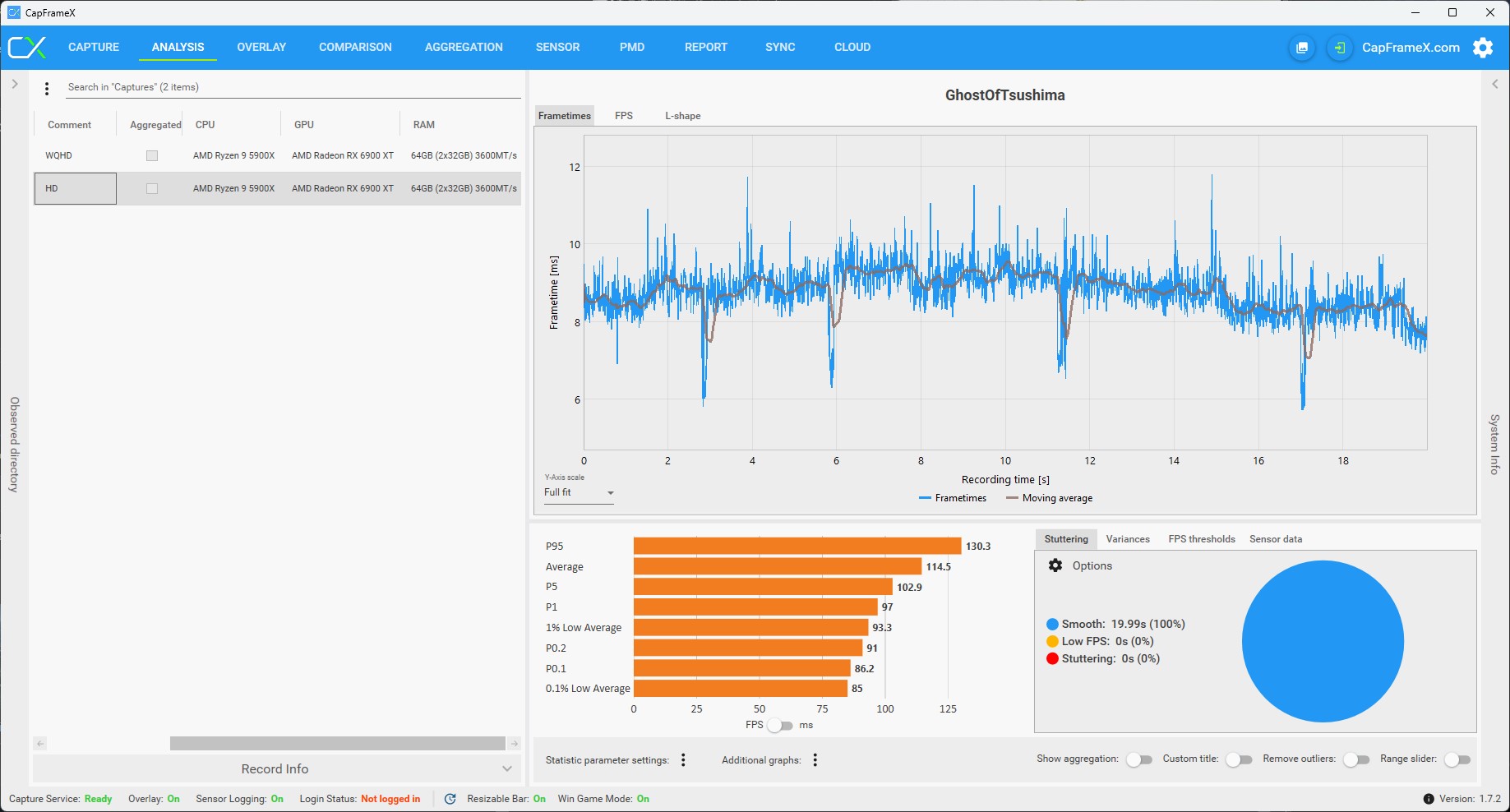Viewport: 1510px width, 812px height.
Task: Toggle the FPS / ms switch
Action: (780, 725)
